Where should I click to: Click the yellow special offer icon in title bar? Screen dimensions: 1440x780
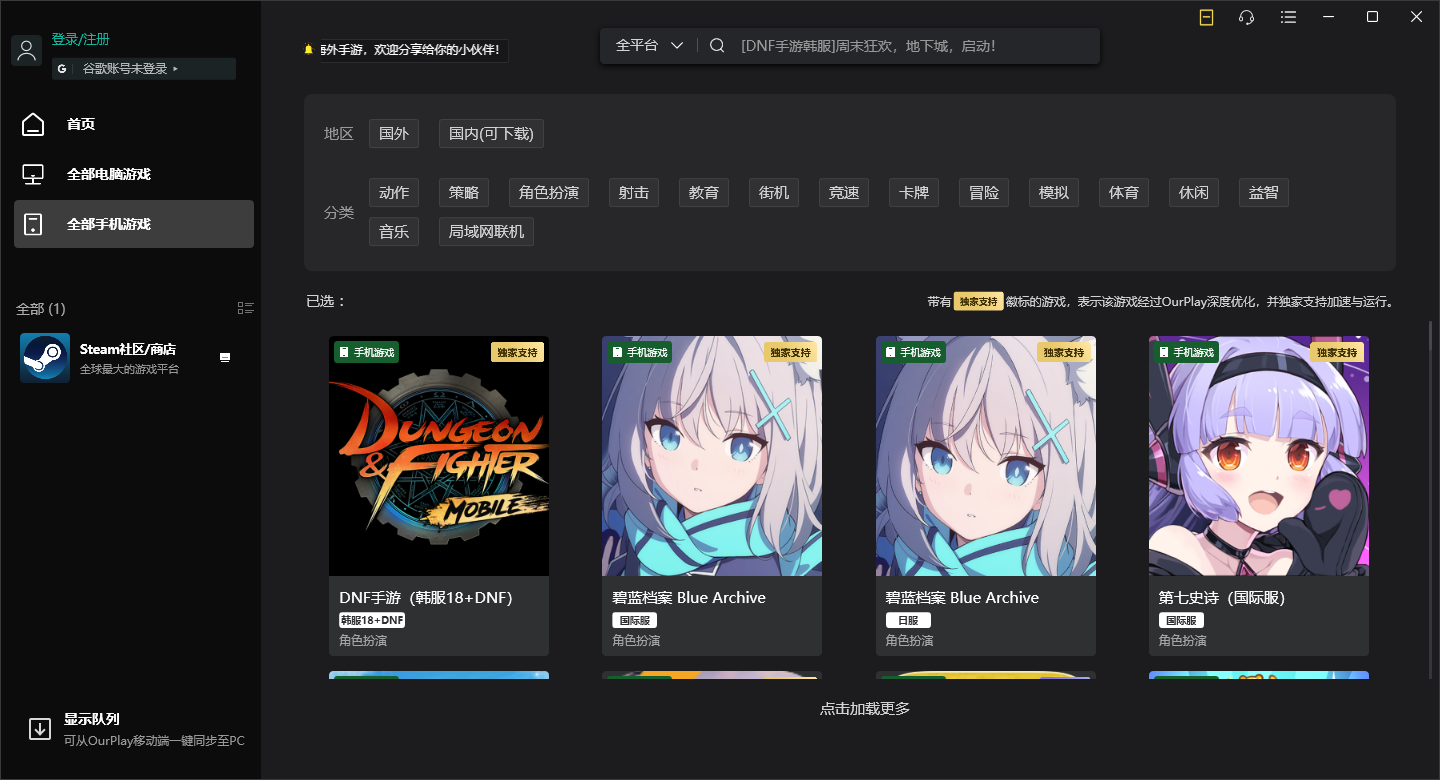pyautogui.click(x=1206, y=16)
